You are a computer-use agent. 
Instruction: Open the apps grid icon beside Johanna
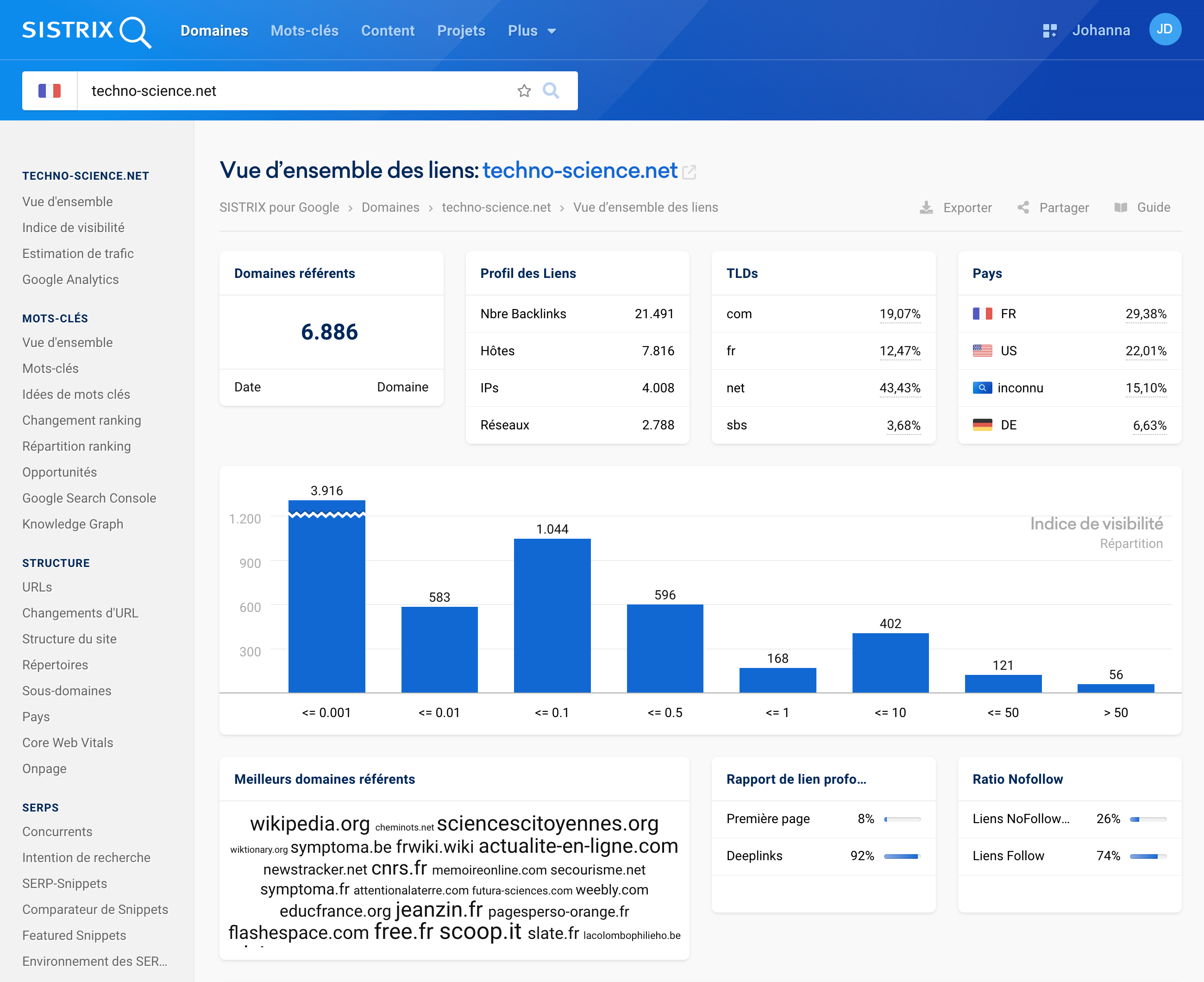pos(1050,31)
